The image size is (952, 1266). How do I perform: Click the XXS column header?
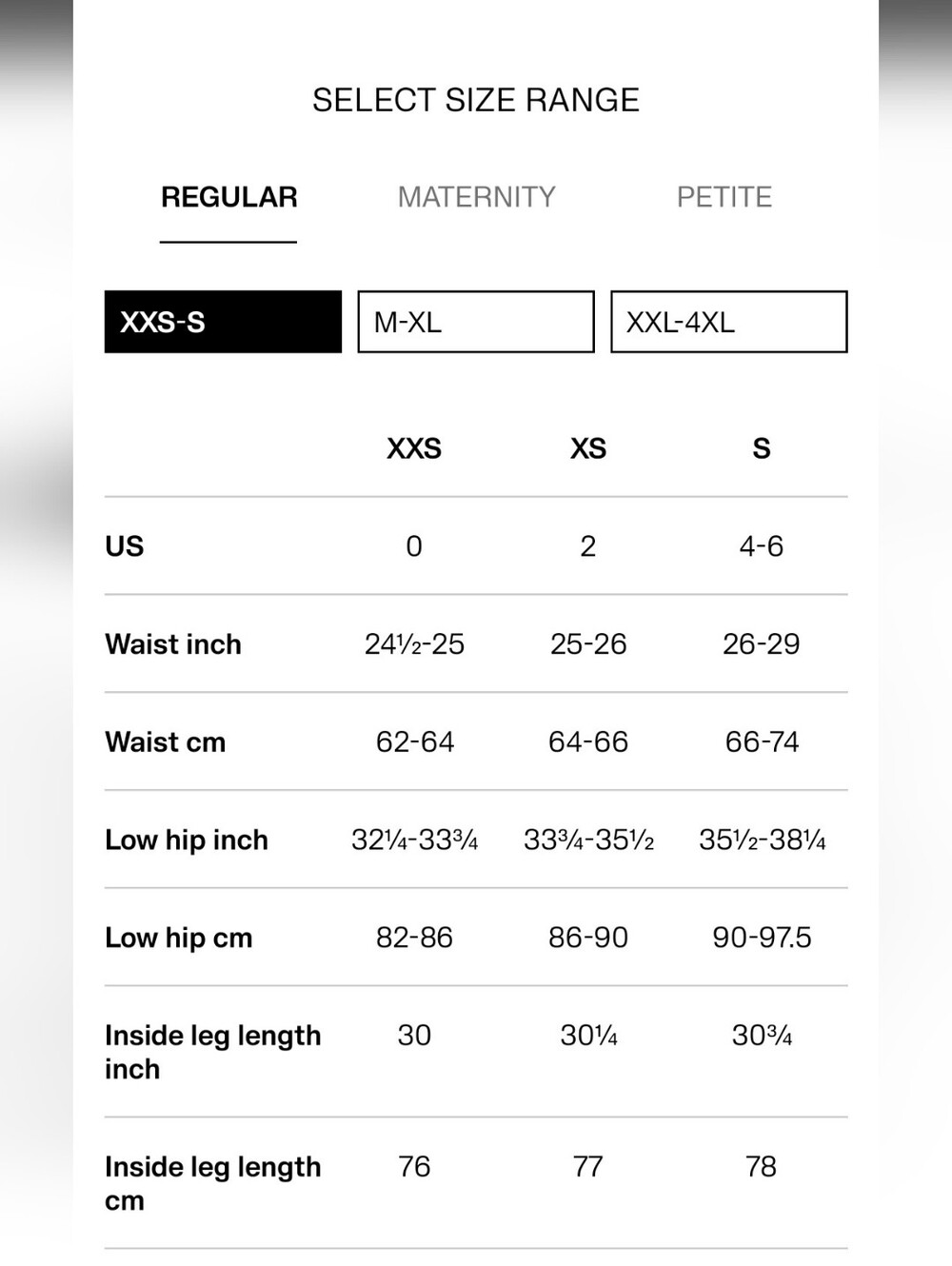click(414, 448)
